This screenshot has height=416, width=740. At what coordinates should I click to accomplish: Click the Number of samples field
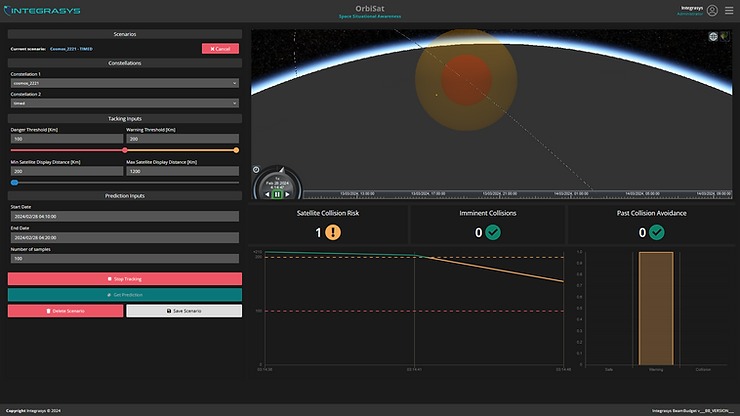[x=125, y=258]
